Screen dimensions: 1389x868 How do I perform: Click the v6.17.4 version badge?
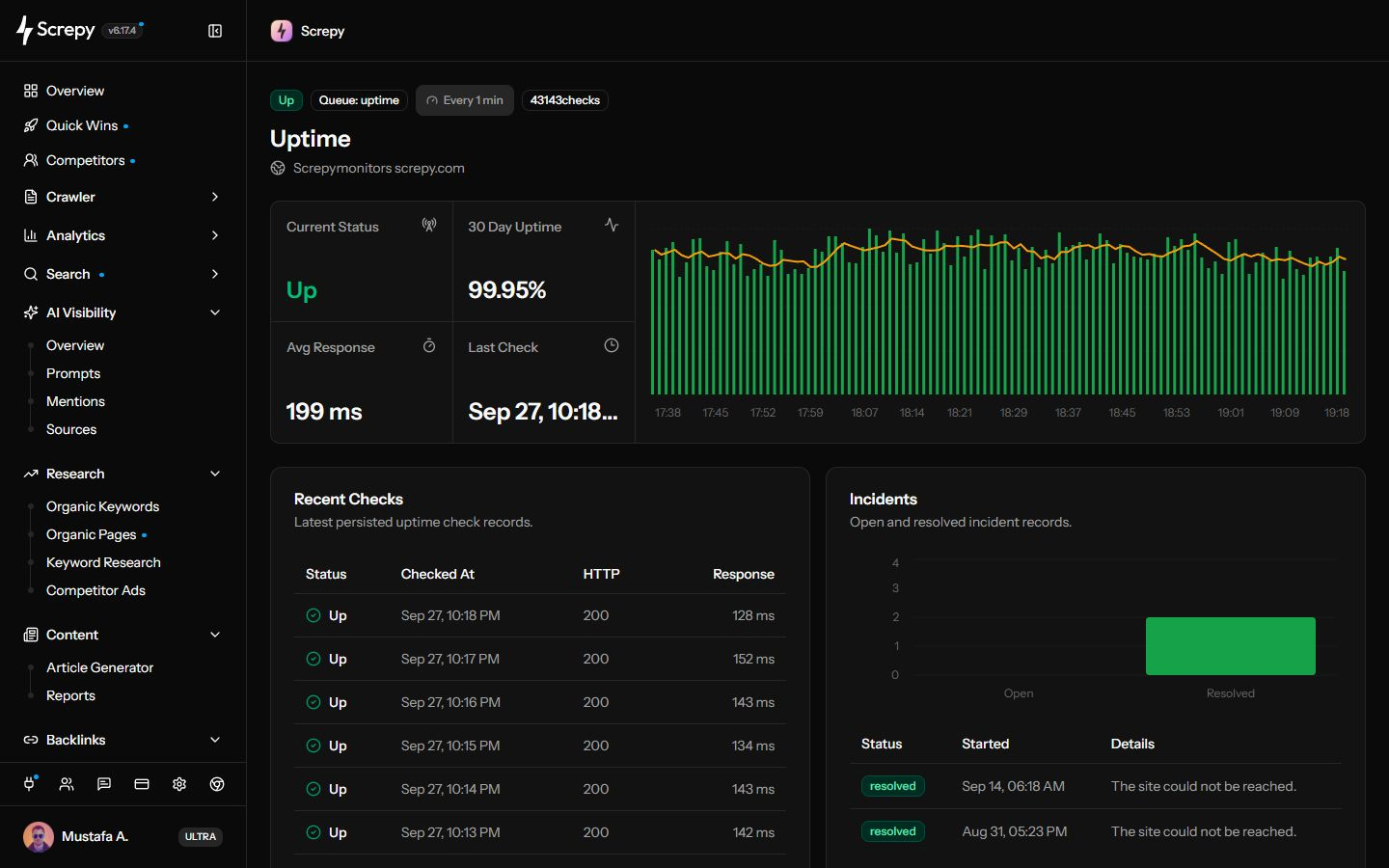click(x=123, y=31)
